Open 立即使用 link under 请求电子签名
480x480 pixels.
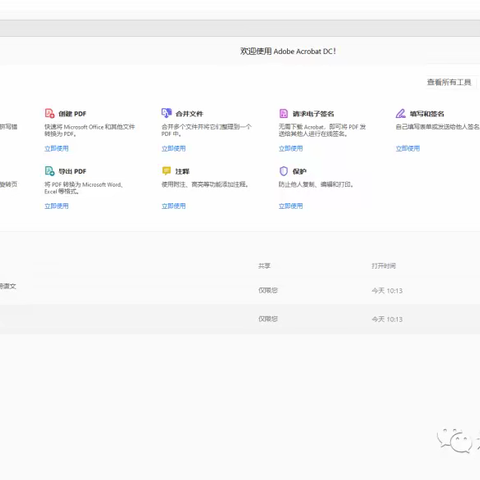click(291, 148)
